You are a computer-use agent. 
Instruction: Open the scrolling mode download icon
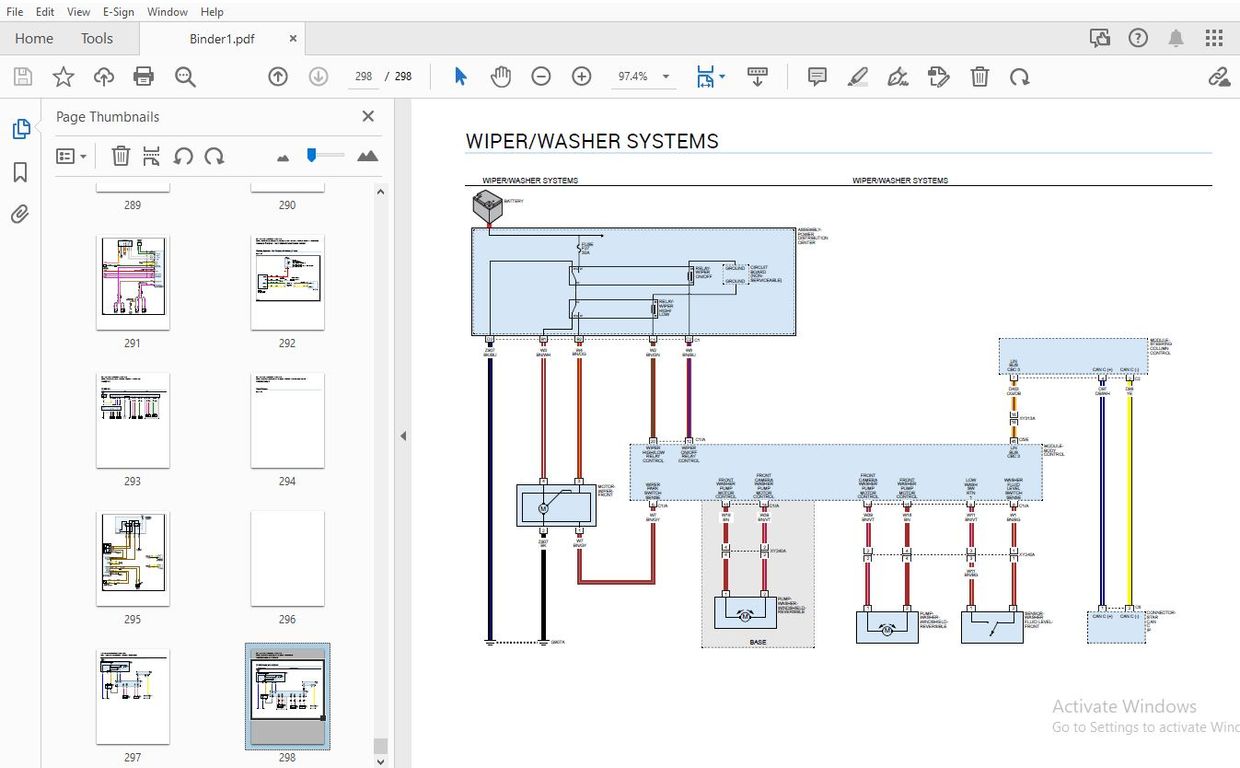[x=757, y=77]
